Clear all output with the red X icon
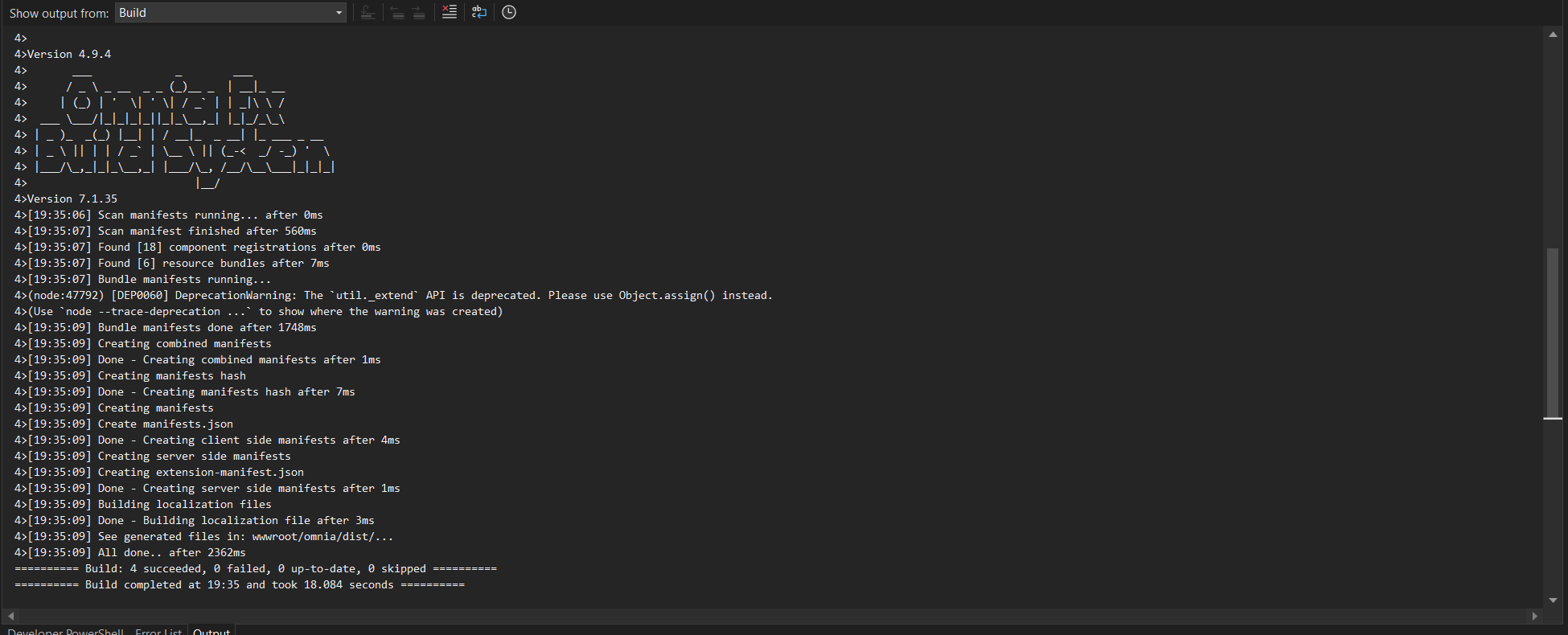 click(x=449, y=12)
